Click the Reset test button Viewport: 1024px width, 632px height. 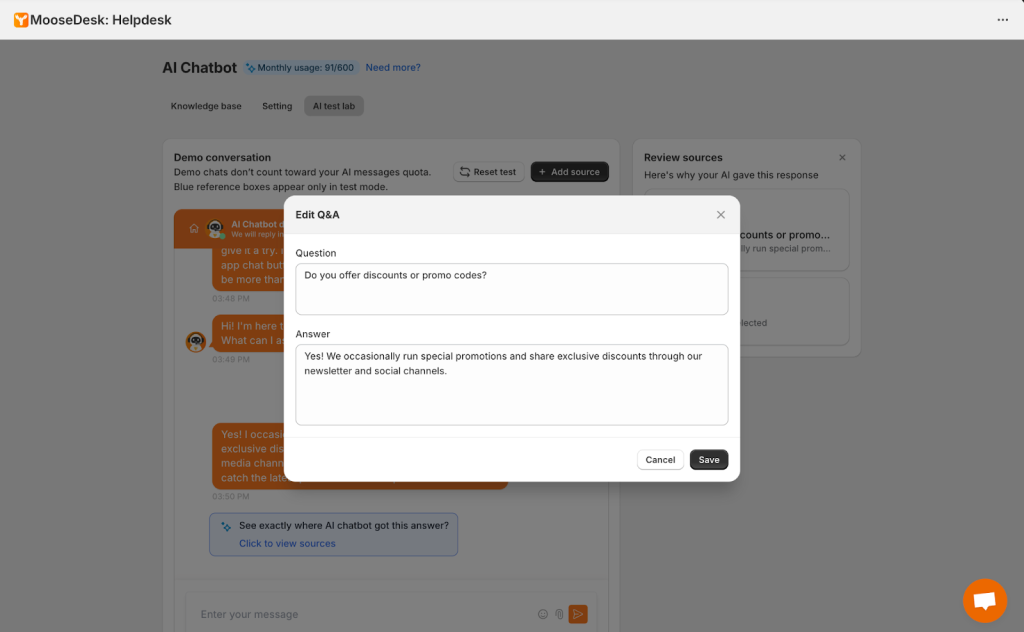pos(488,172)
